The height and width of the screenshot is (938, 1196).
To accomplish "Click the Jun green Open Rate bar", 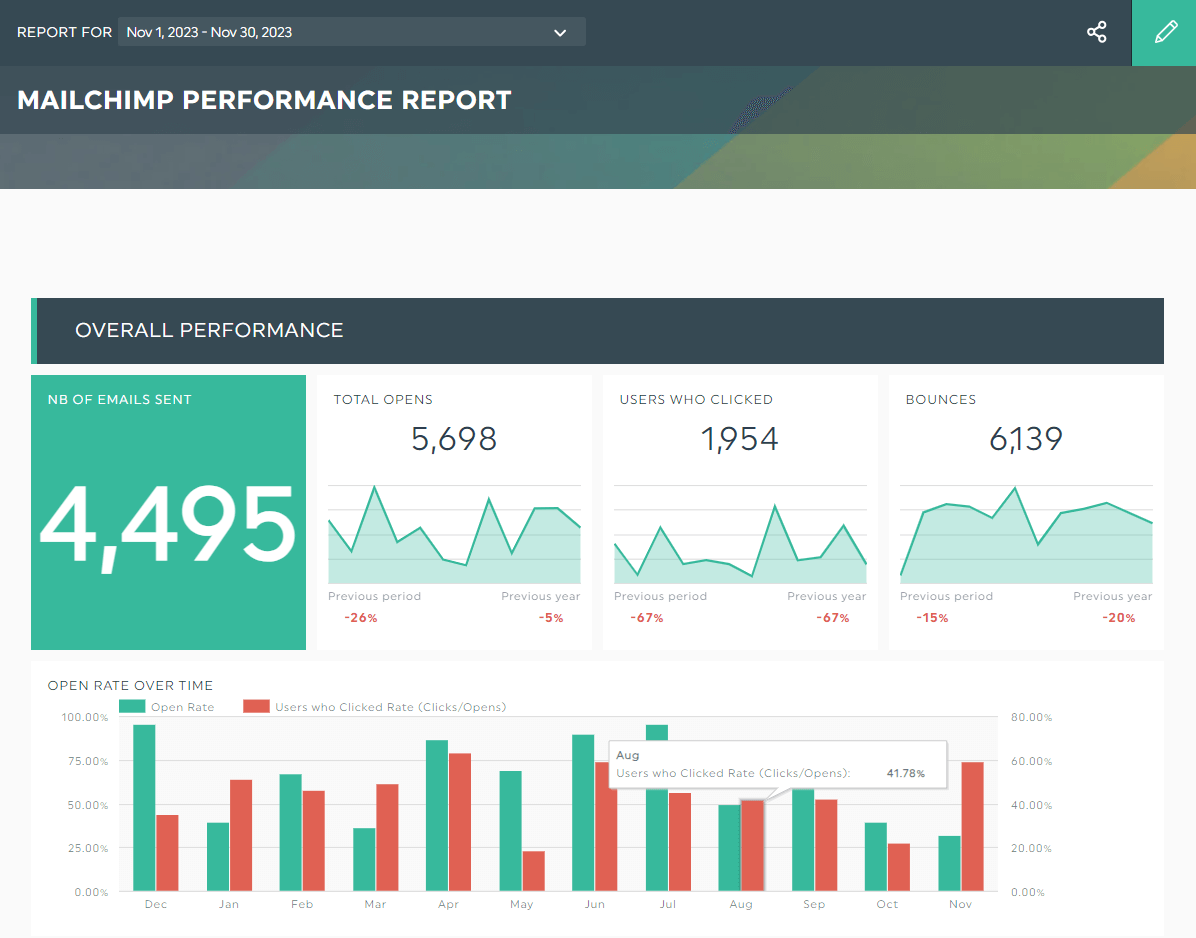I will click(584, 812).
